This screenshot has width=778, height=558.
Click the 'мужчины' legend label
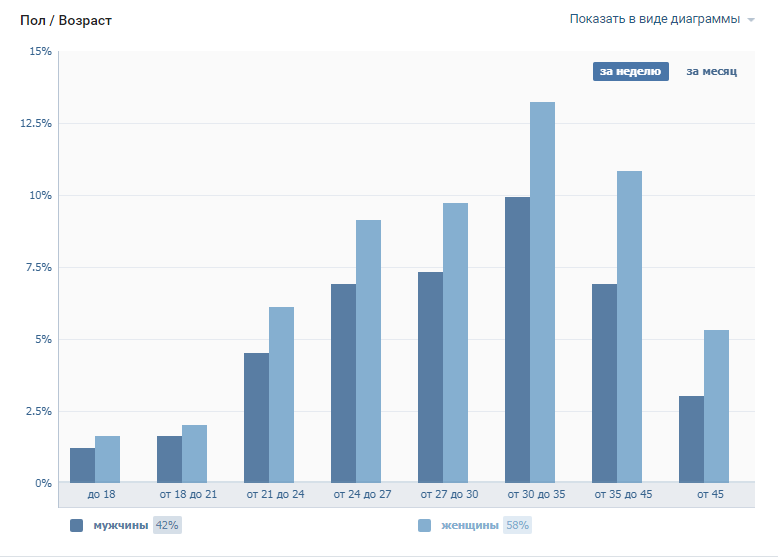point(121,525)
